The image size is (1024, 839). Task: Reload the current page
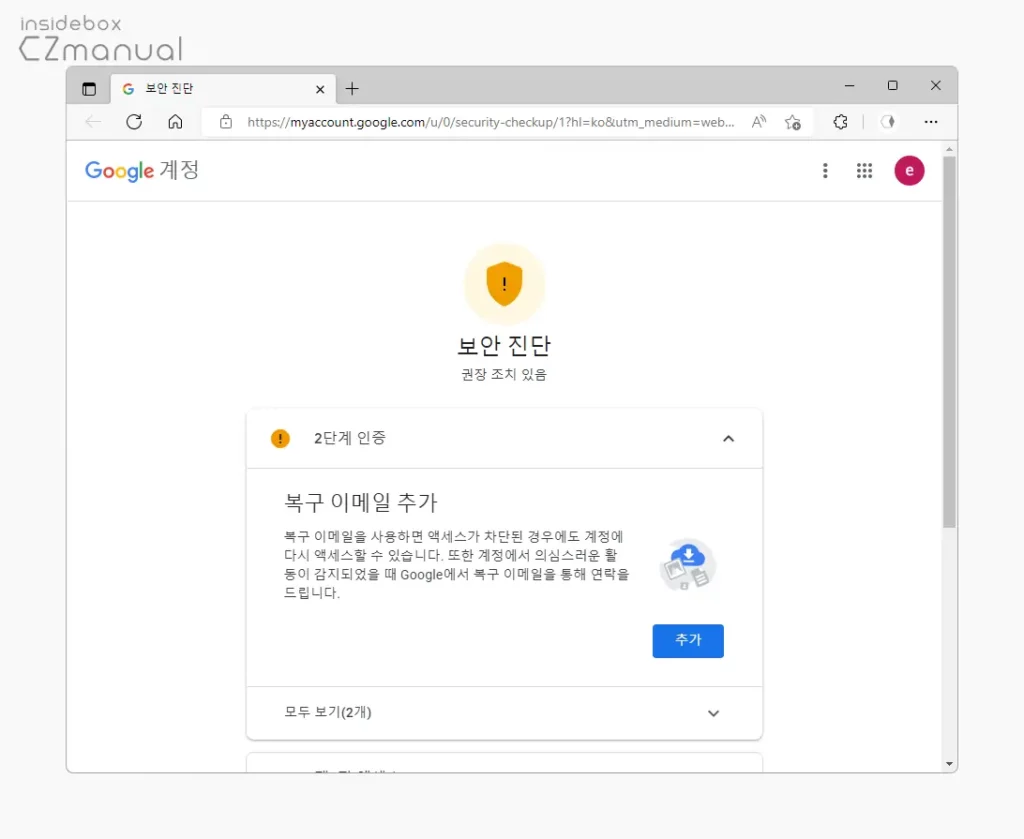pyautogui.click(x=134, y=121)
